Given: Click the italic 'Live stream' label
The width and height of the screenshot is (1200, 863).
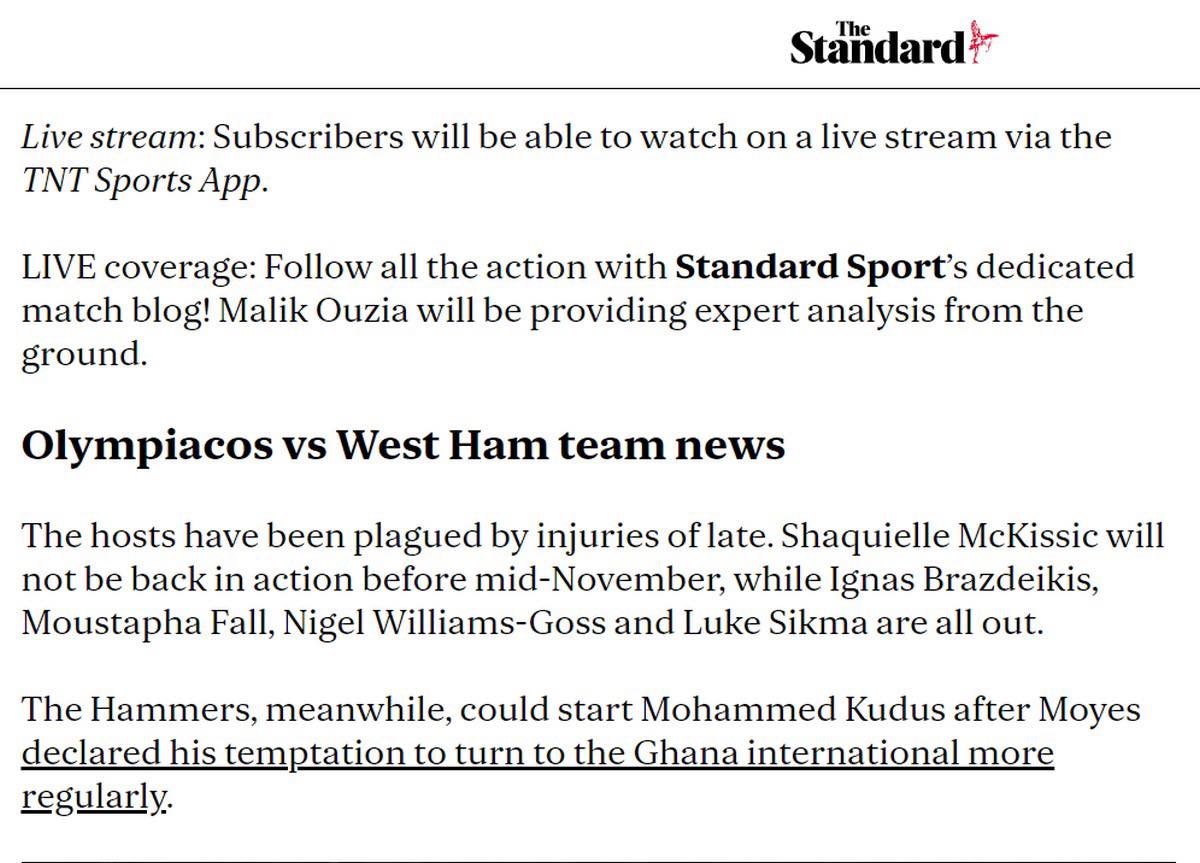Looking at the screenshot, I should click(x=108, y=137).
